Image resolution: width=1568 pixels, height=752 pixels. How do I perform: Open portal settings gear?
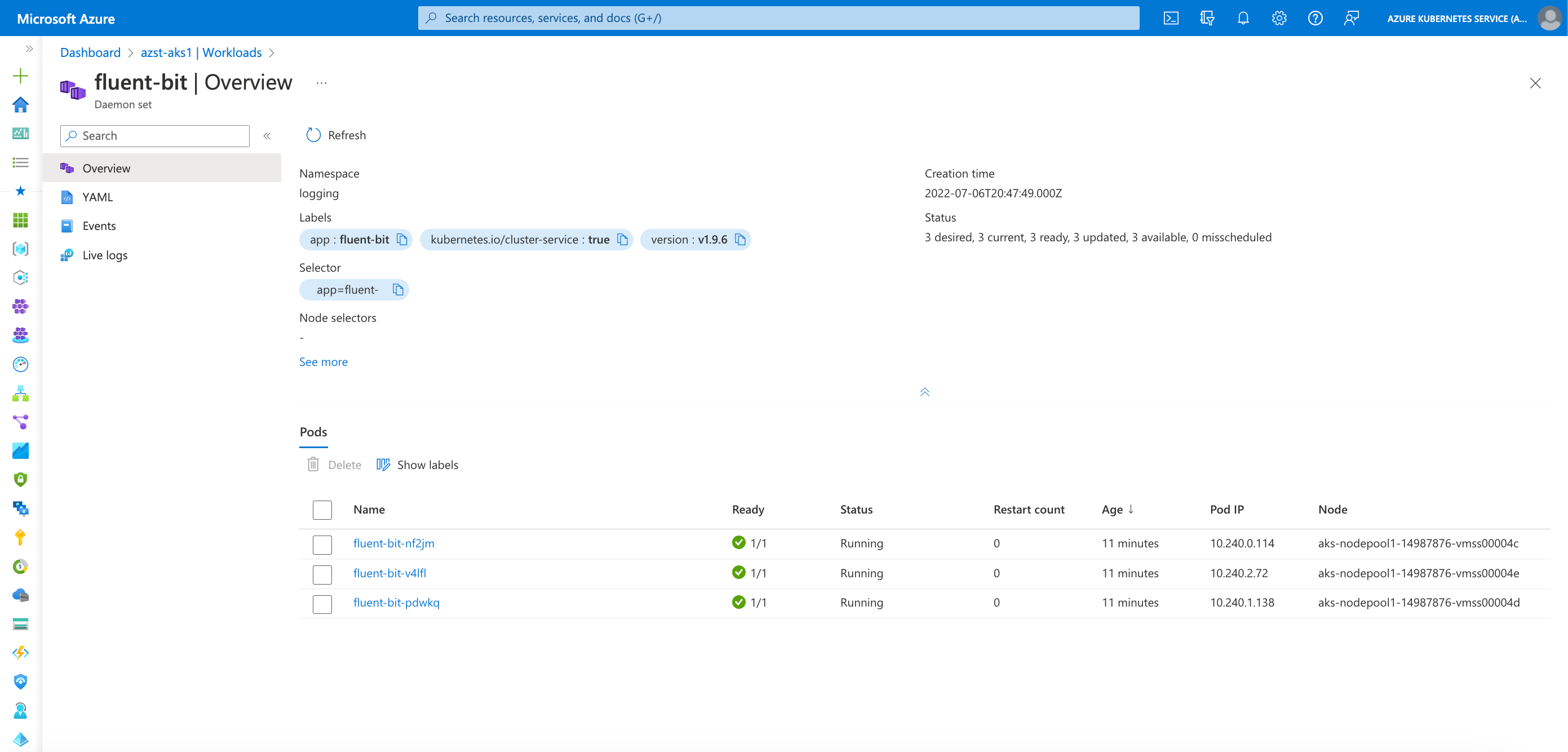pyautogui.click(x=1278, y=17)
